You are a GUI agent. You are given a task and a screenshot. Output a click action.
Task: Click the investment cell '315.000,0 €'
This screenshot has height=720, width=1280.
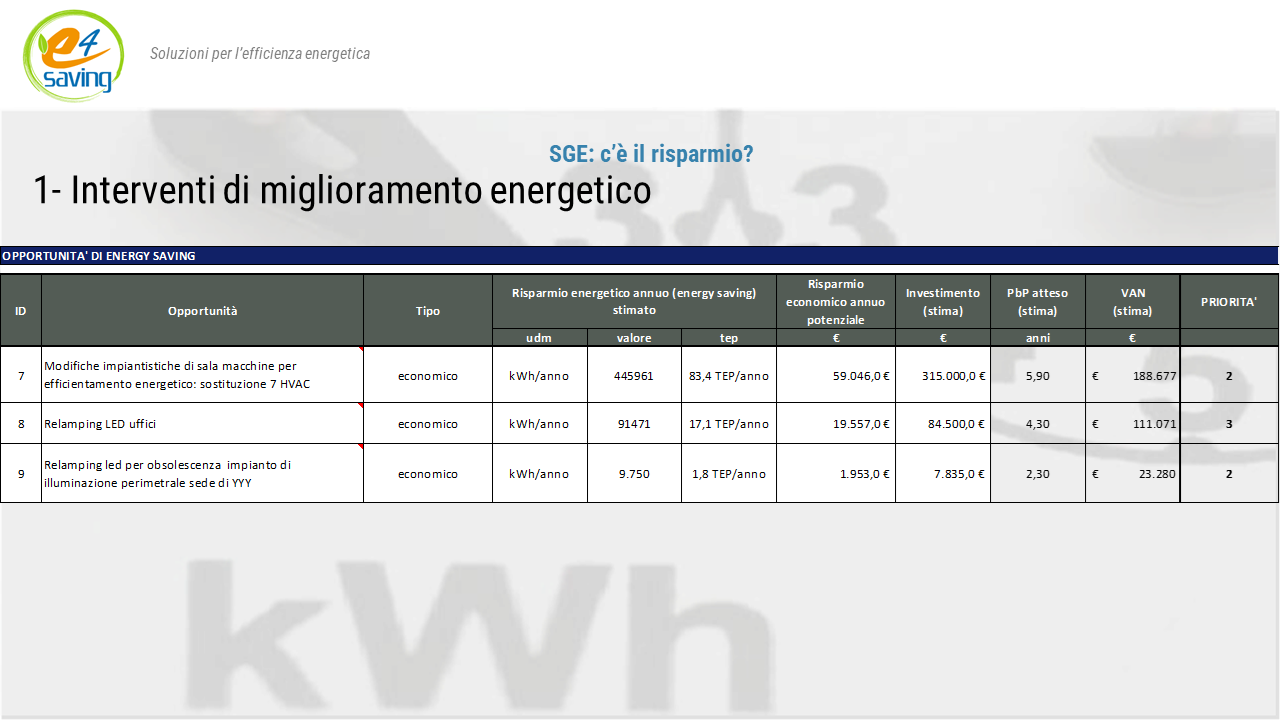pos(943,376)
